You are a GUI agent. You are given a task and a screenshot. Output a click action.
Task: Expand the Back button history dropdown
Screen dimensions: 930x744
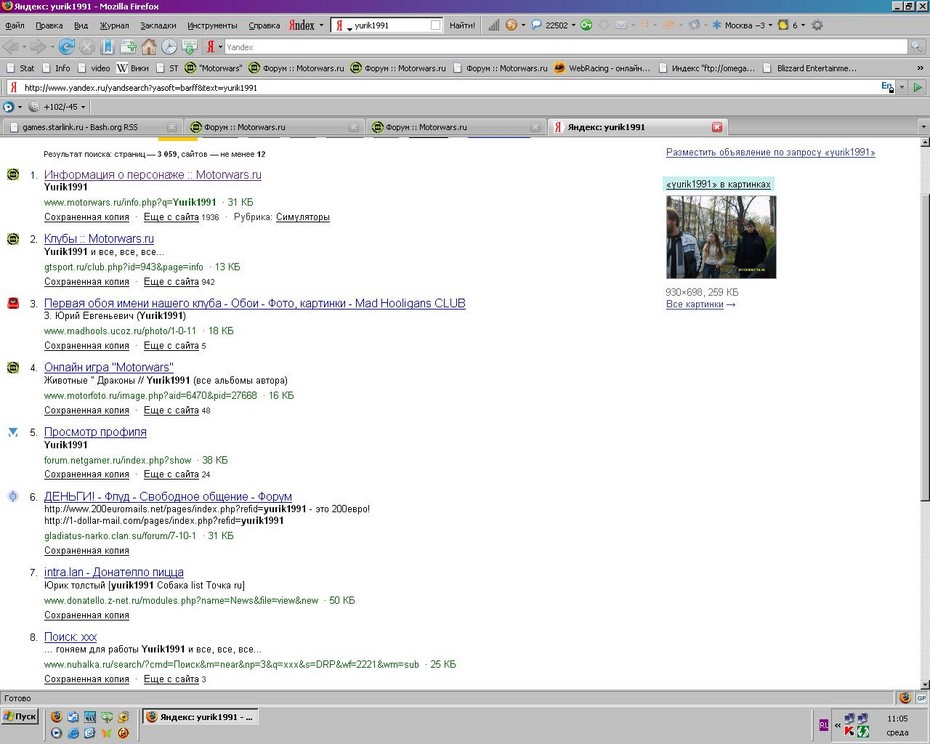pyautogui.click(x=24, y=46)
